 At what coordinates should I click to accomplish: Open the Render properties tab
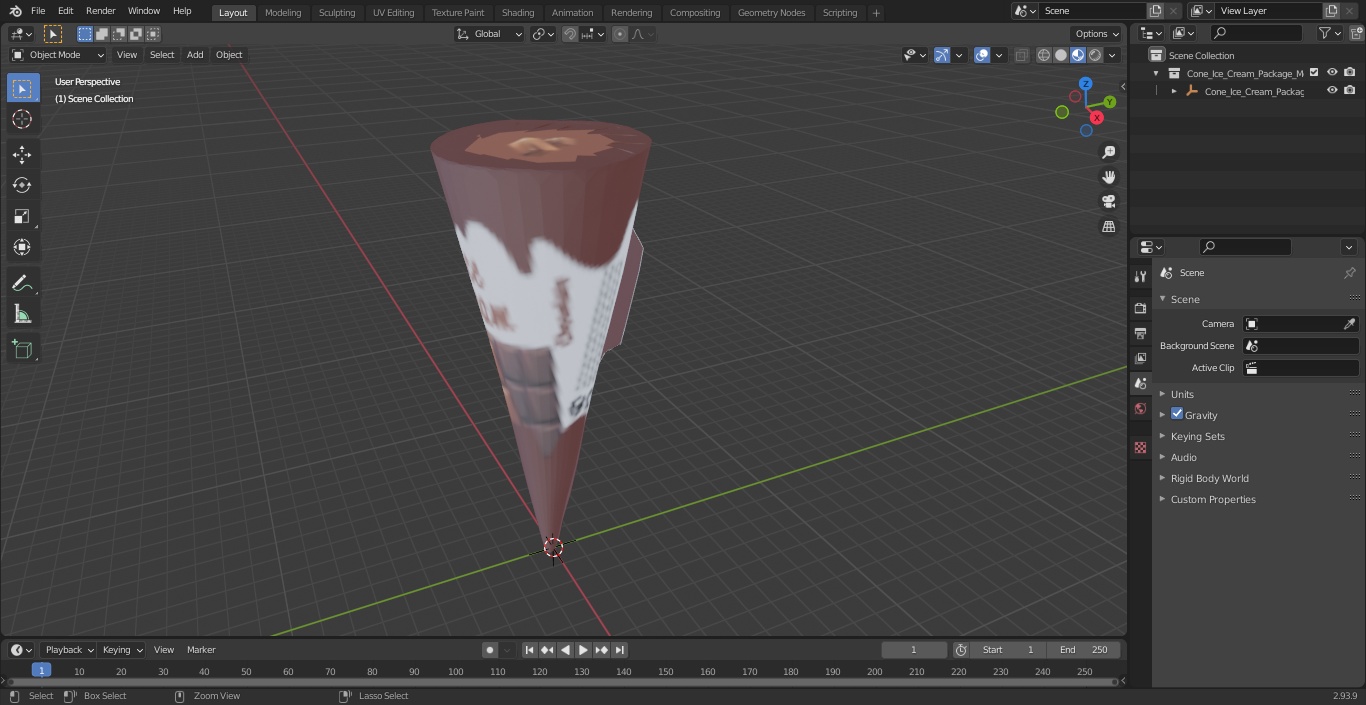pyautogui.click(x=1140, y=308)
